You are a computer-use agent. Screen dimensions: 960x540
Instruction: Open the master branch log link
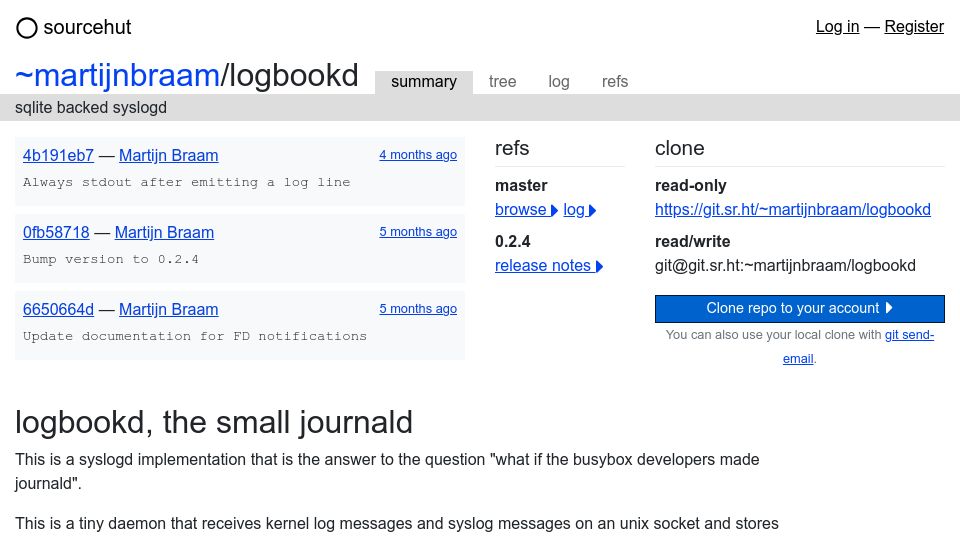(579, 210)
